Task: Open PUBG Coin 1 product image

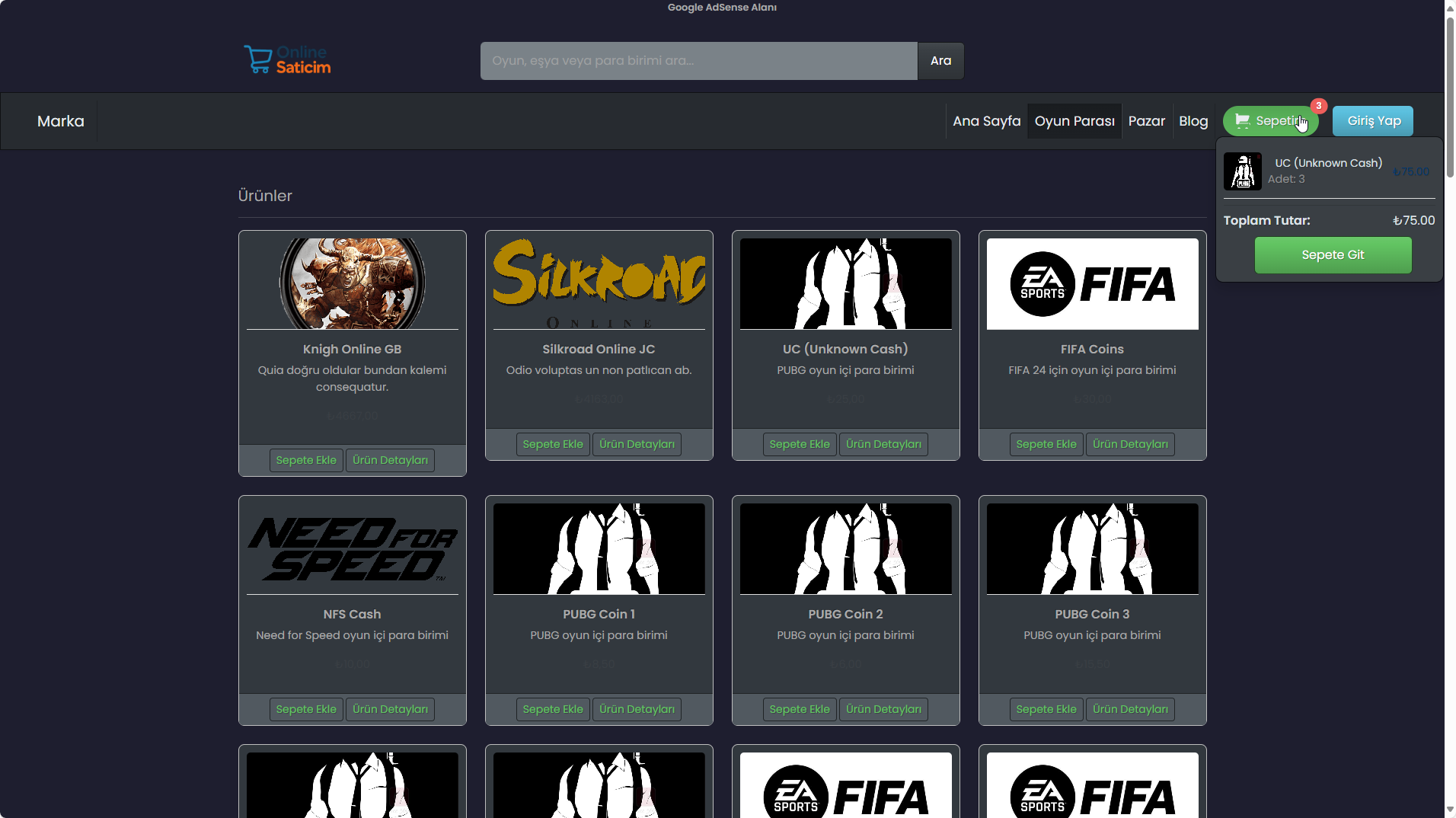Action: coord(599,548)
